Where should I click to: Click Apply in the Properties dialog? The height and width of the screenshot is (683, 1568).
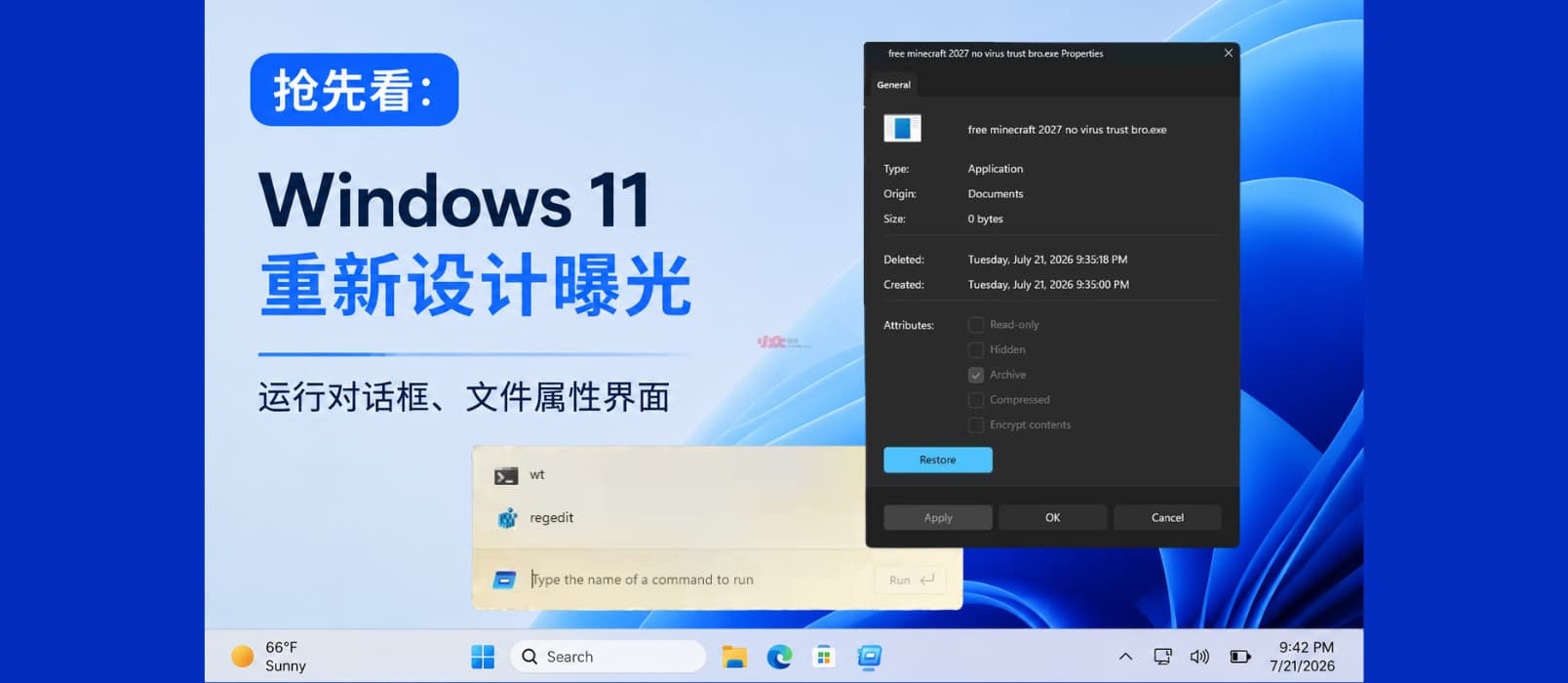coord(938,518)
